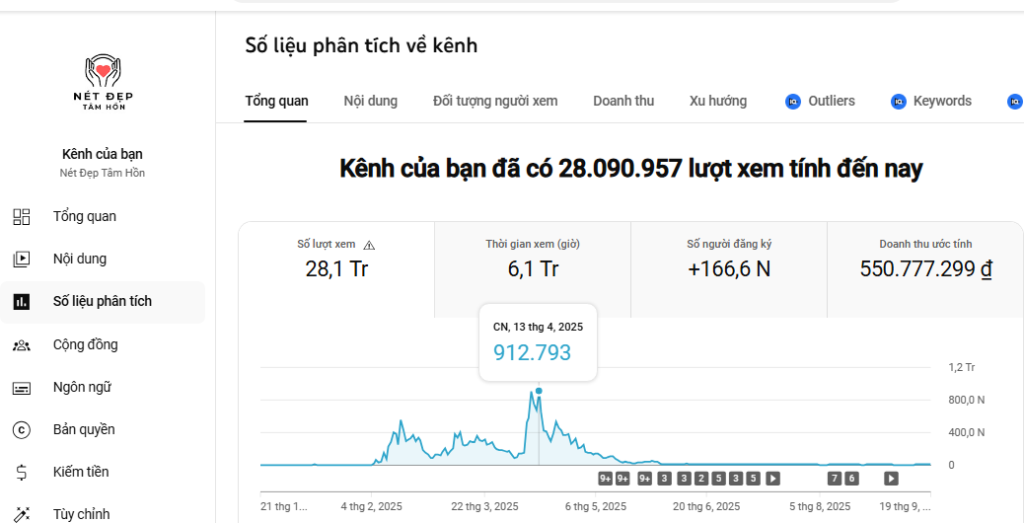
Task: Click the Số liệu phân tích bar-chart icon
Action: pos(21,302)
